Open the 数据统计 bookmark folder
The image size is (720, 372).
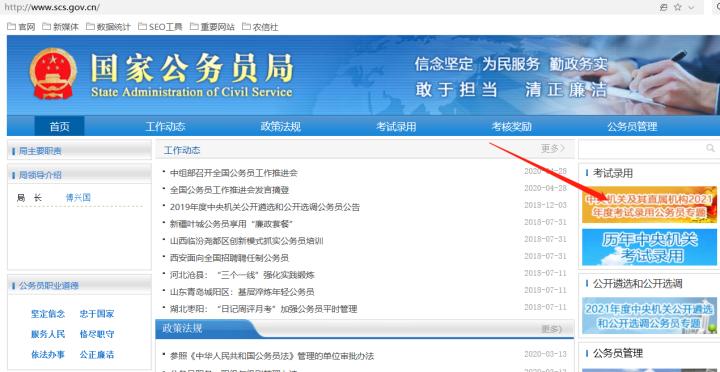(x=108, y=27)
